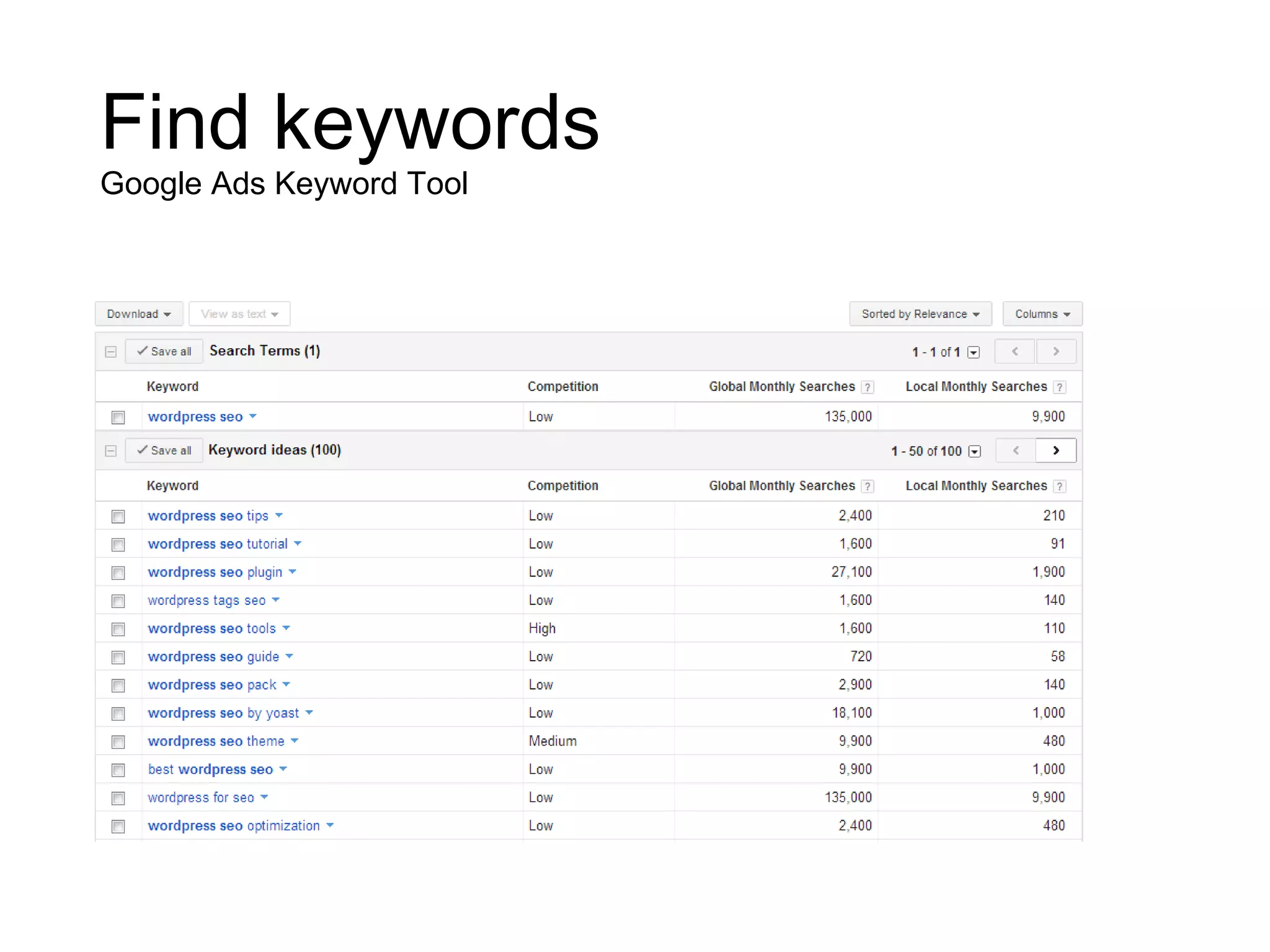Click the Medium competition cell
Image resolution: width=1270 pixels, height=952 pixels.
(x=553, y=741)
